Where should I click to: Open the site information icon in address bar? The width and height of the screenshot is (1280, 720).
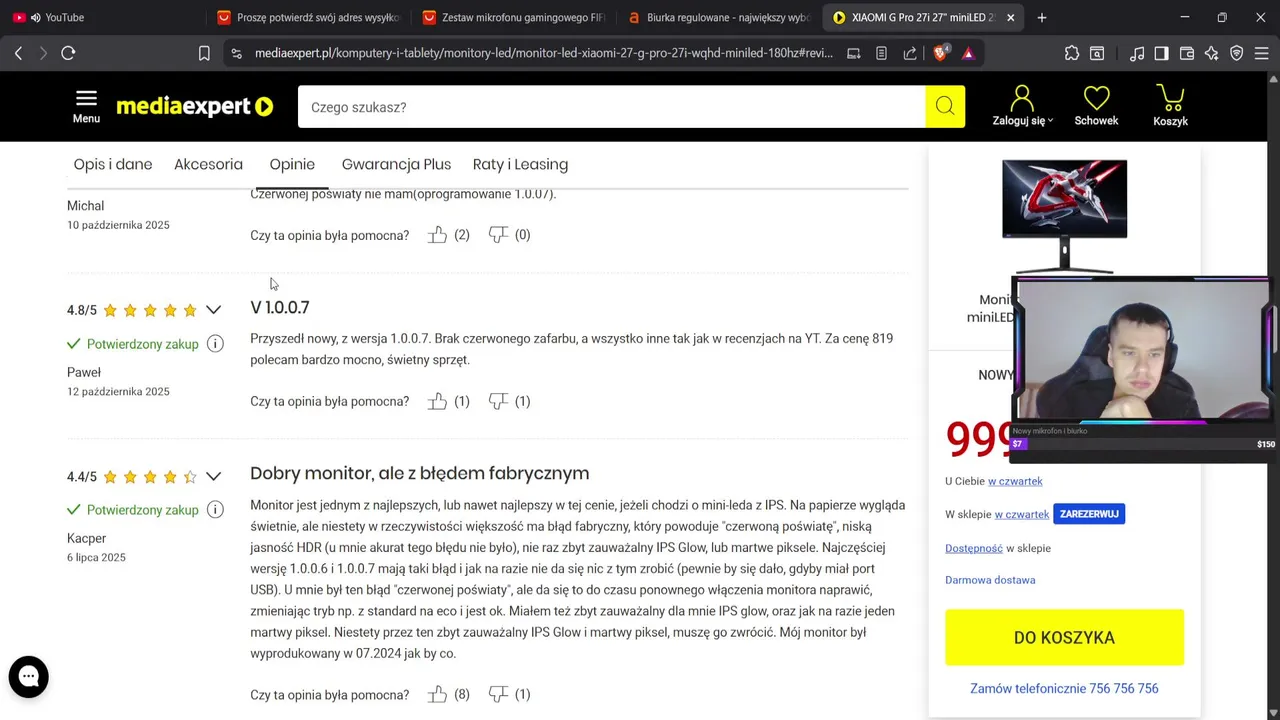(236, 53)
